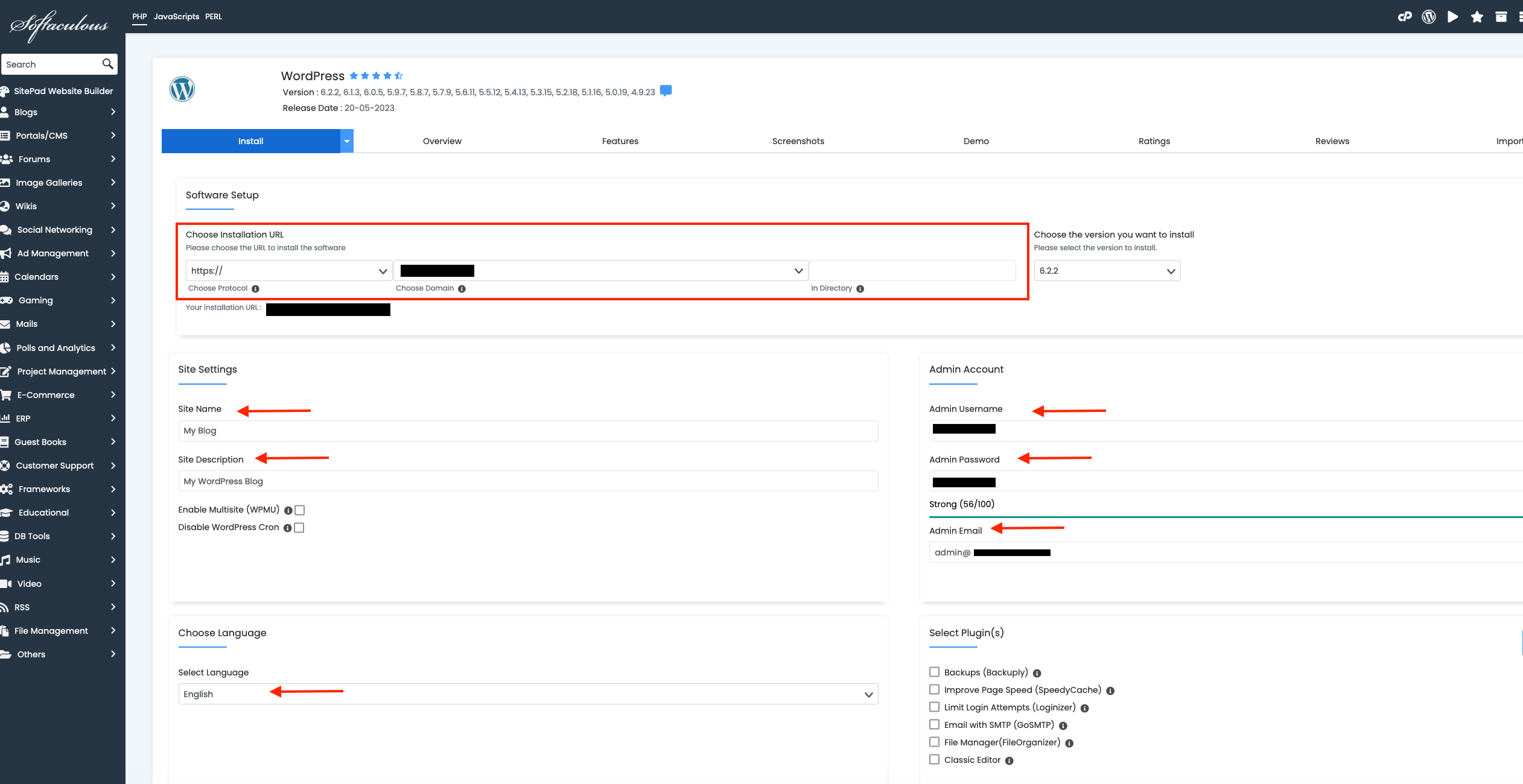Viewport: 1523px width, 784px height.
Task: Click the blue comment bubble icon
Action: 666,91
